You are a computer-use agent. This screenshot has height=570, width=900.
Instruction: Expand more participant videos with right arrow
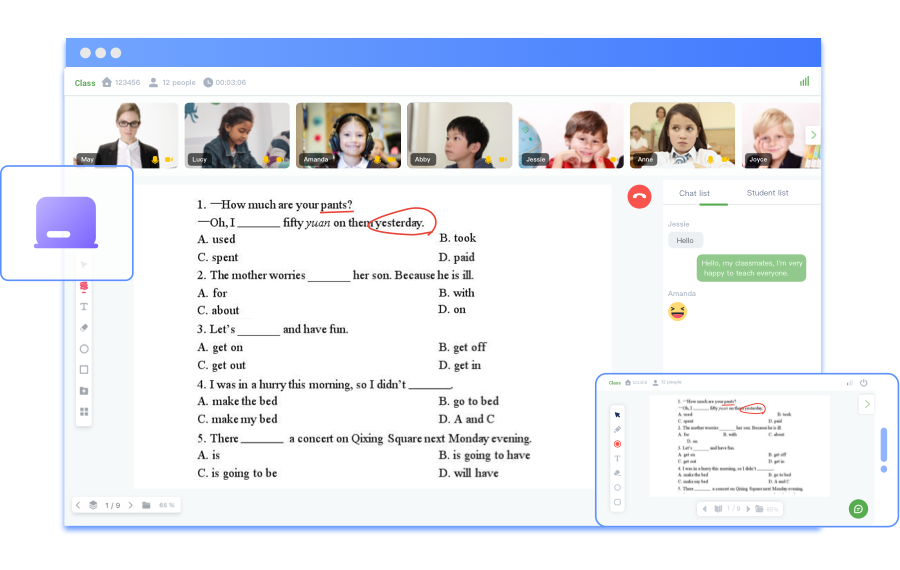(x=813, y=135)
